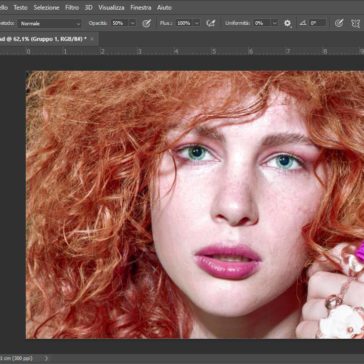The height and width of the screenshot is (364, 364).
Task: Click the brush angle 0° field
Action: click(318, 23)
